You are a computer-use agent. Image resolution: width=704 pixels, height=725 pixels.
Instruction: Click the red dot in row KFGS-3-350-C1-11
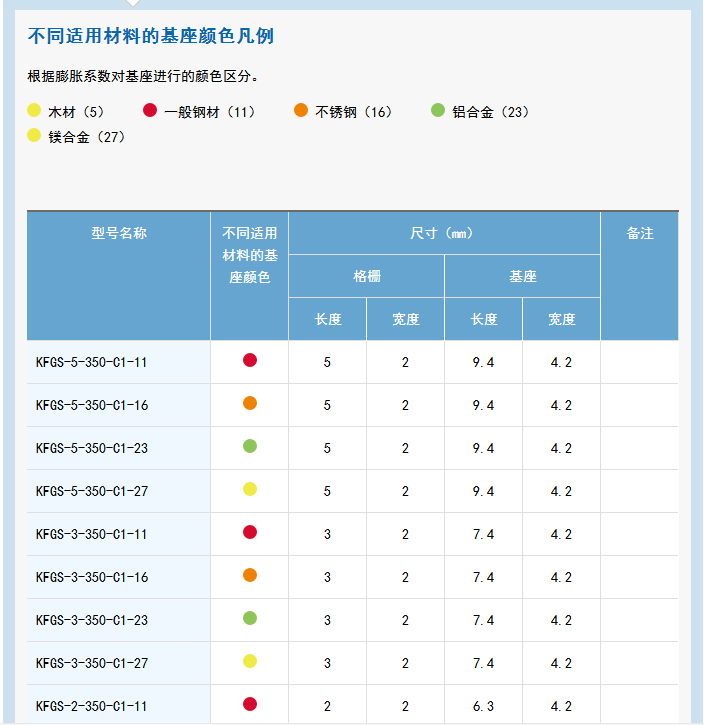250,532
